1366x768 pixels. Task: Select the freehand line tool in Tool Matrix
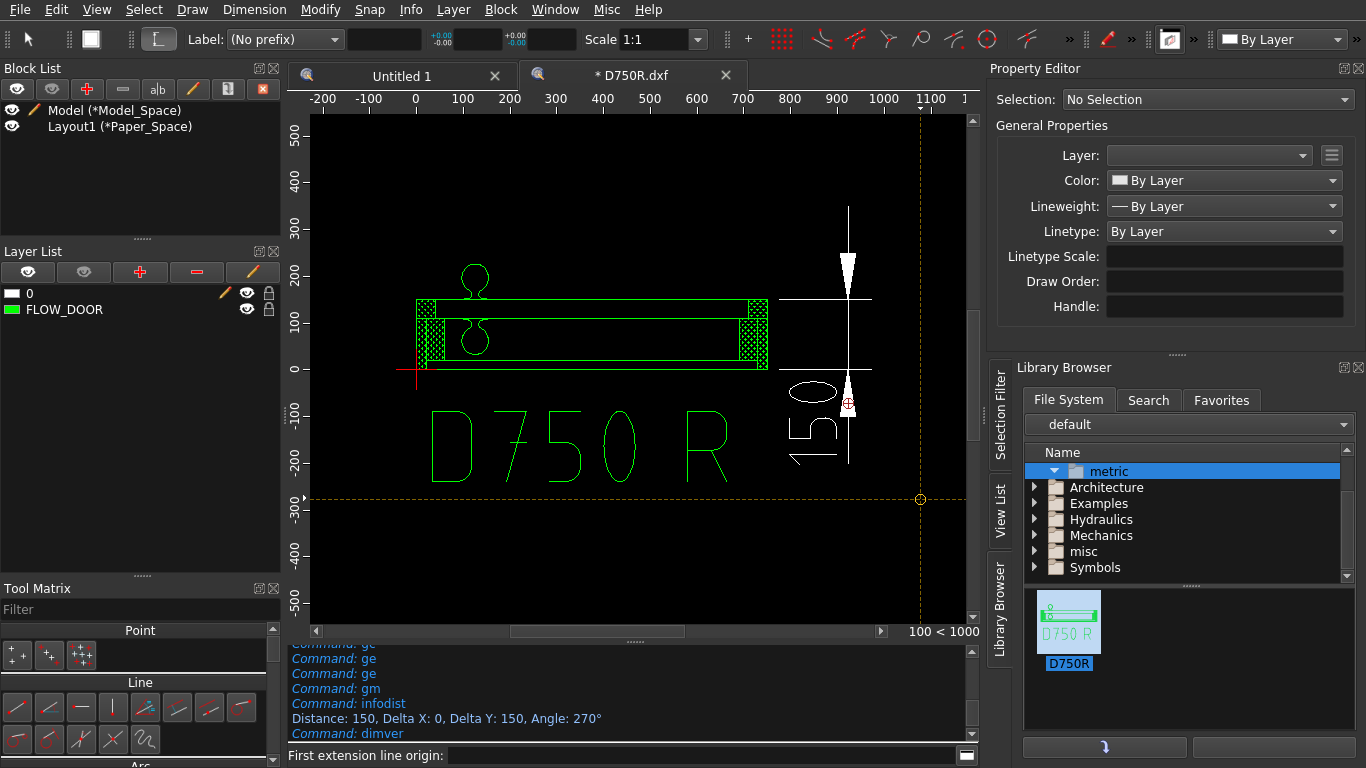coord(145,740)
